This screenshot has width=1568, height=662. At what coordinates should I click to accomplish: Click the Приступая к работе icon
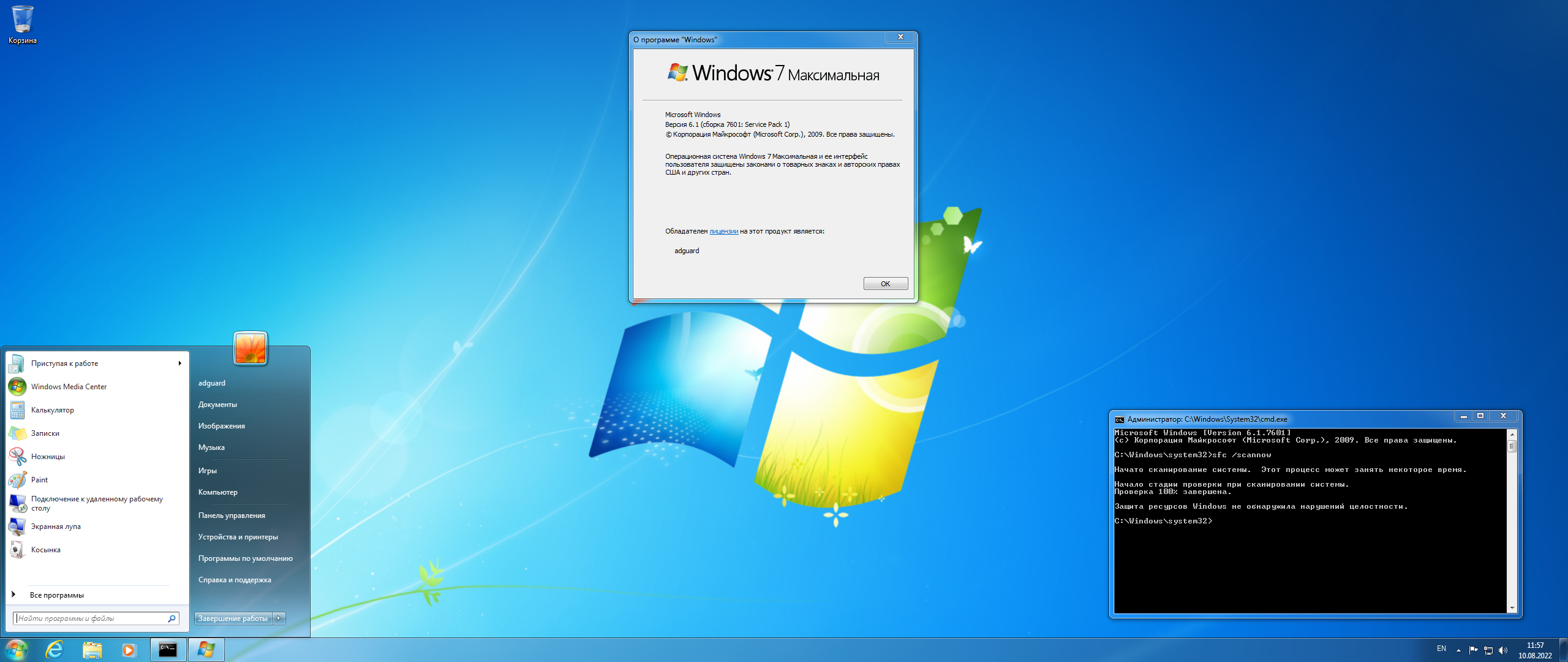click(17, 363)
